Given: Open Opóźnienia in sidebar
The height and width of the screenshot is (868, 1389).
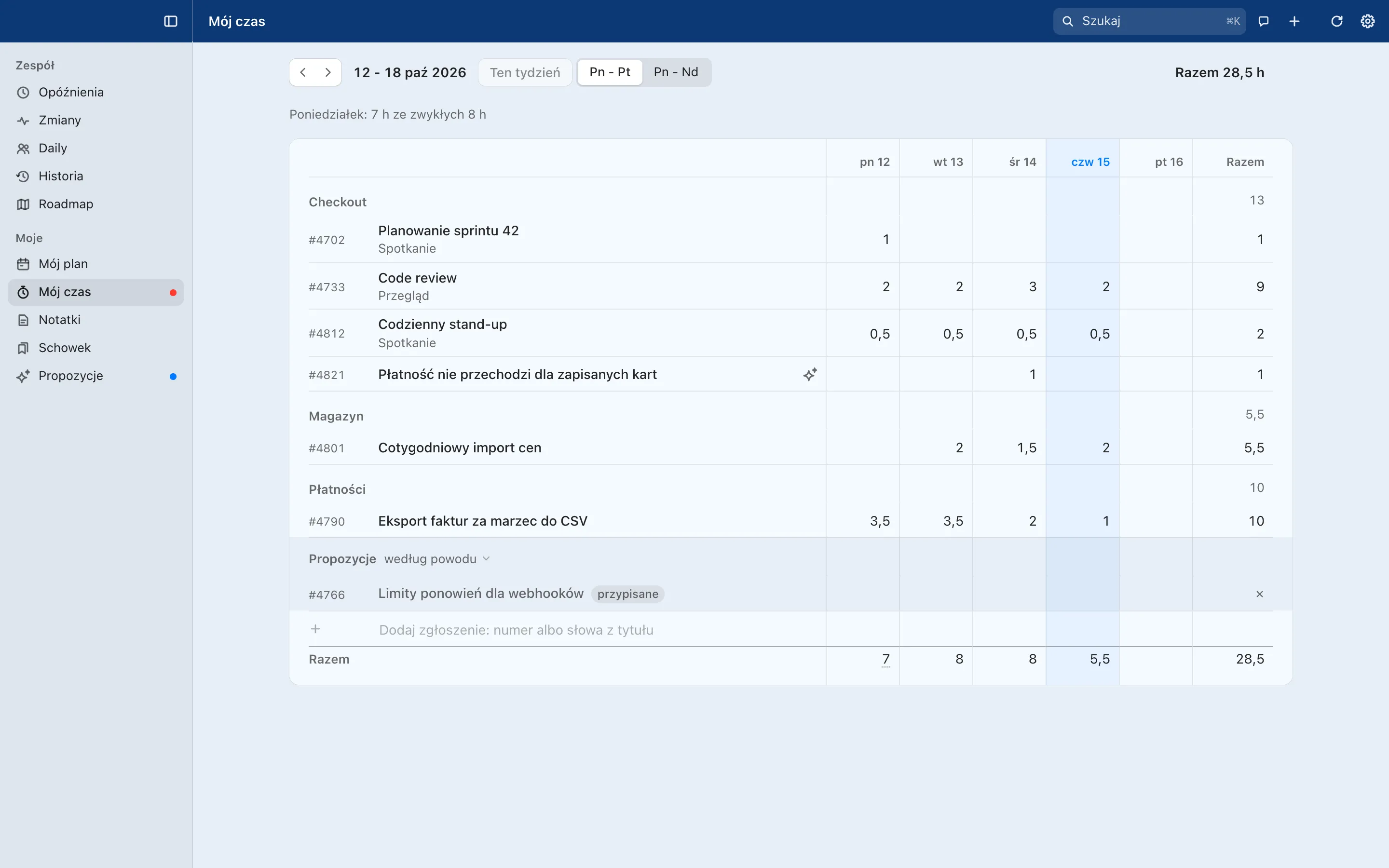Looking at the screenshot, I should tap(96, 93).
